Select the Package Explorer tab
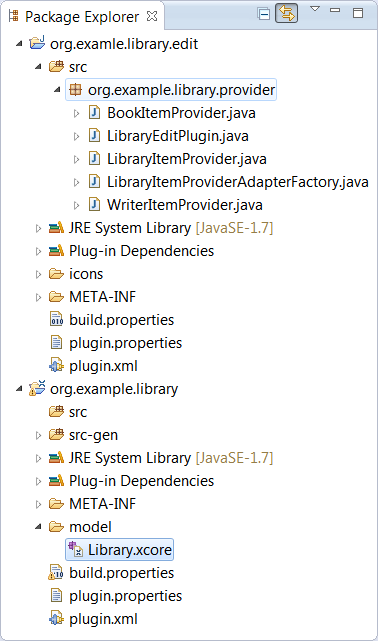The height and width of the screenshot is (641, 378). (82, 16)
